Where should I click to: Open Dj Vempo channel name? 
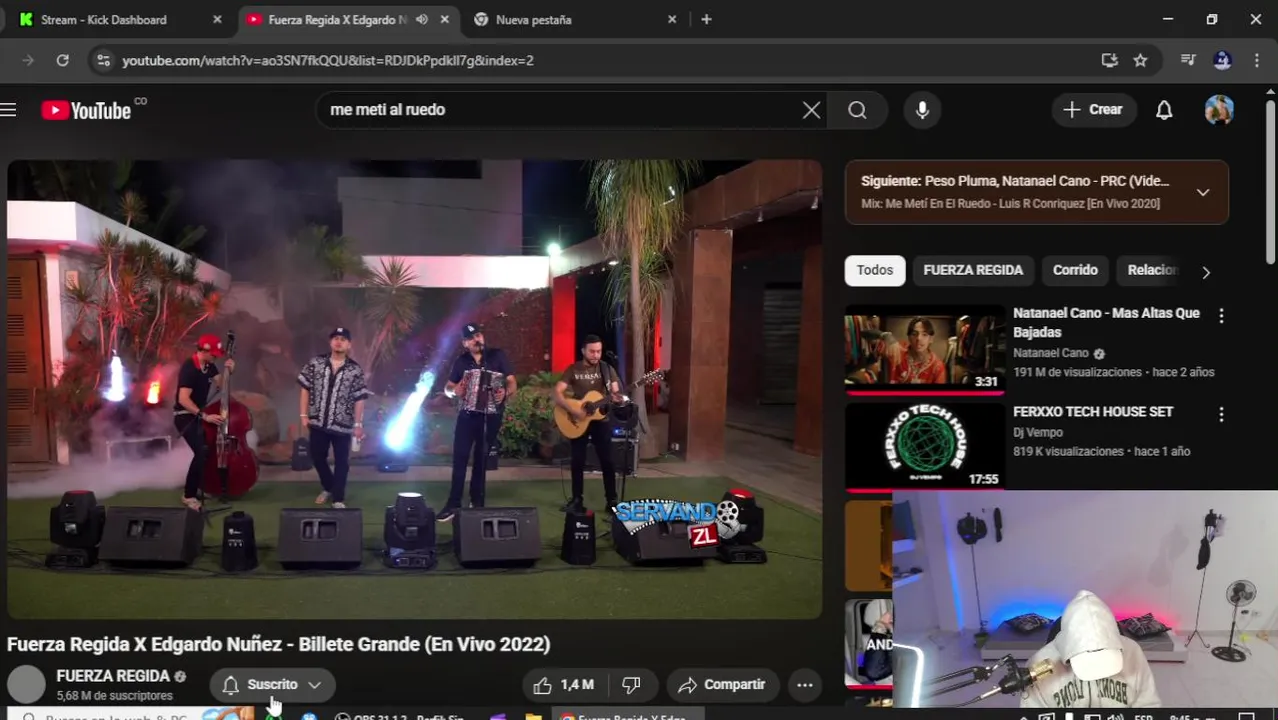[1038, 432]
